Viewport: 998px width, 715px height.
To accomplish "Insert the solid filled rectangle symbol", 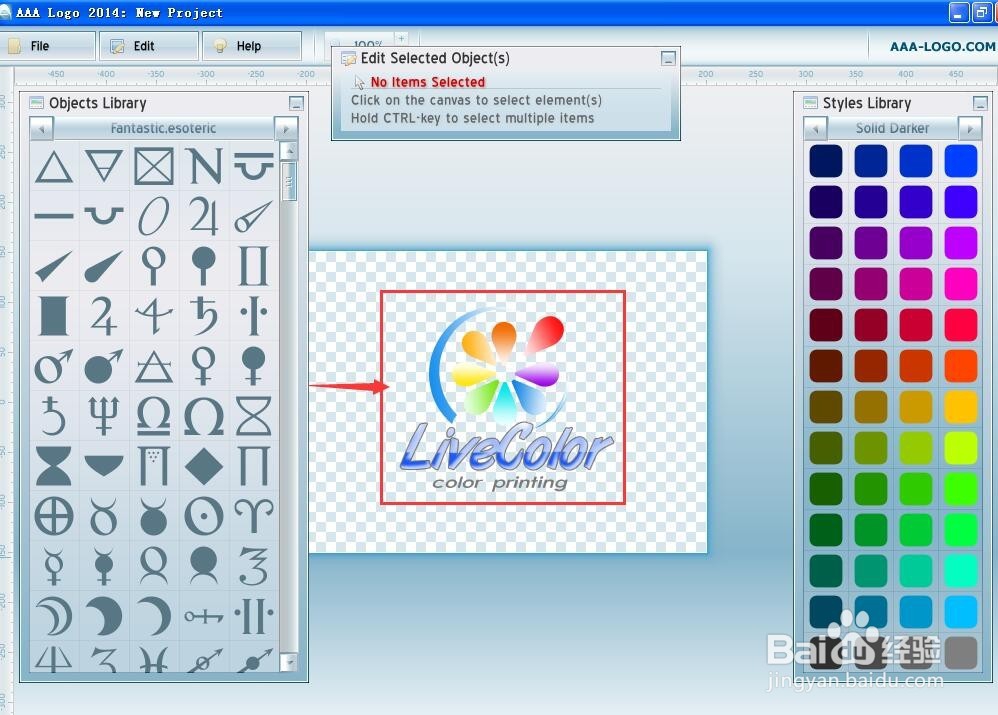I will pos(53,316).
